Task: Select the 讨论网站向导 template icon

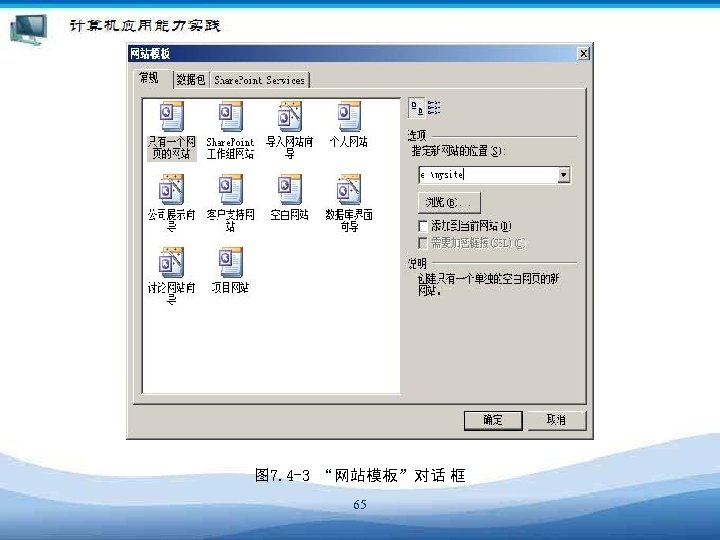Action: (172, 262)
